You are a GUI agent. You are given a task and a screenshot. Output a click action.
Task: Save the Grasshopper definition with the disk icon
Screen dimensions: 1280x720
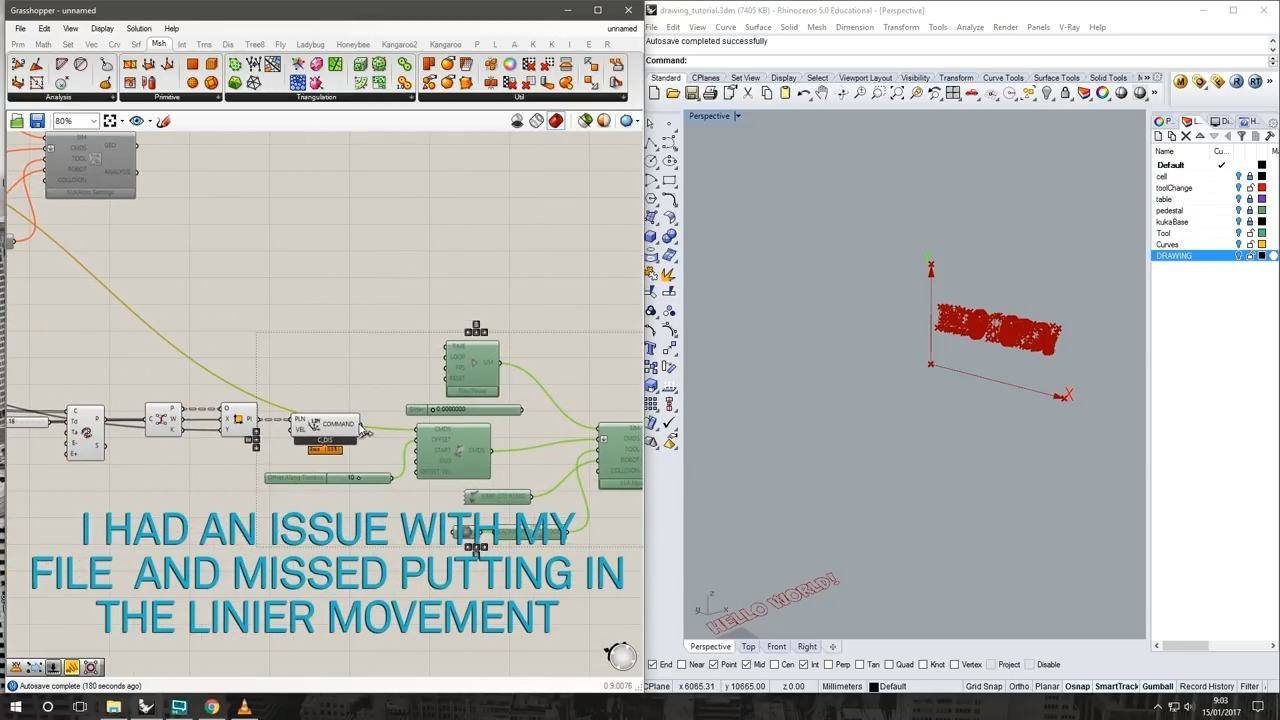pos(37,121)
